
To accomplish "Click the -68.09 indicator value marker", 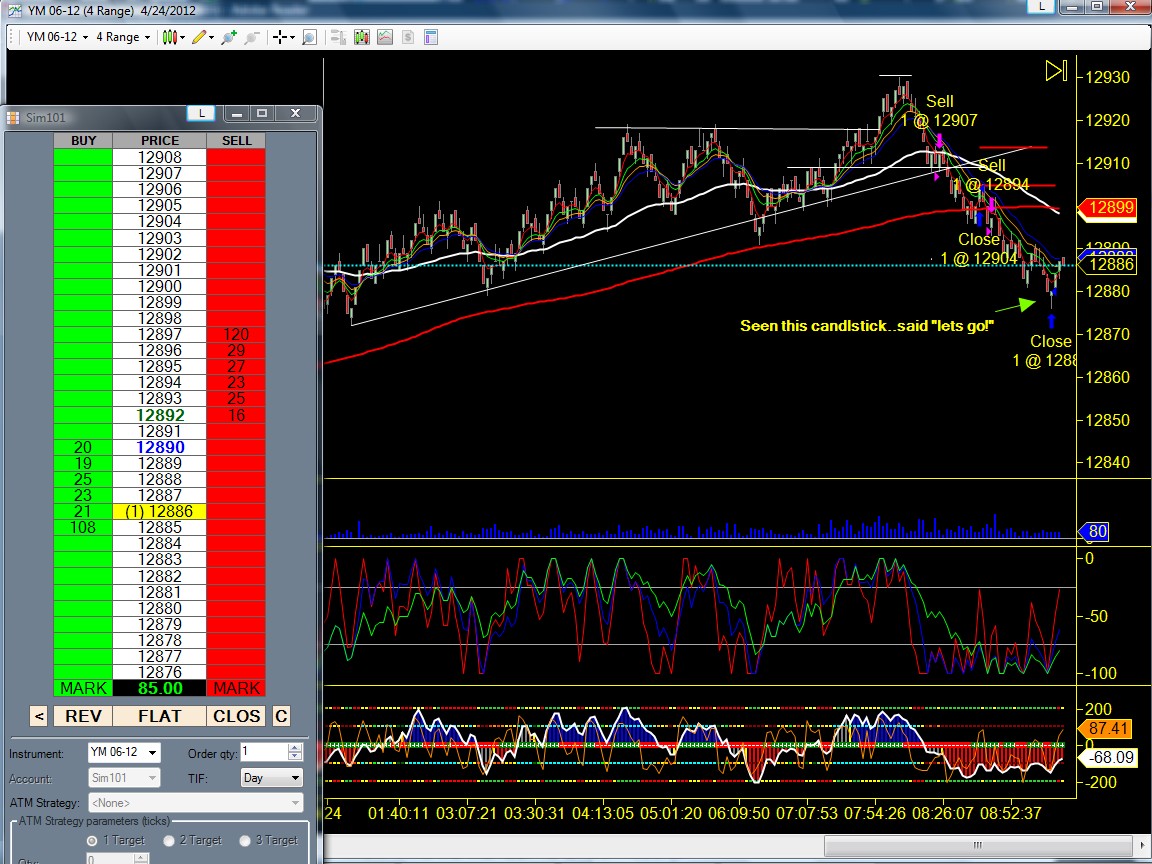I will click(x=1106, y=757).
